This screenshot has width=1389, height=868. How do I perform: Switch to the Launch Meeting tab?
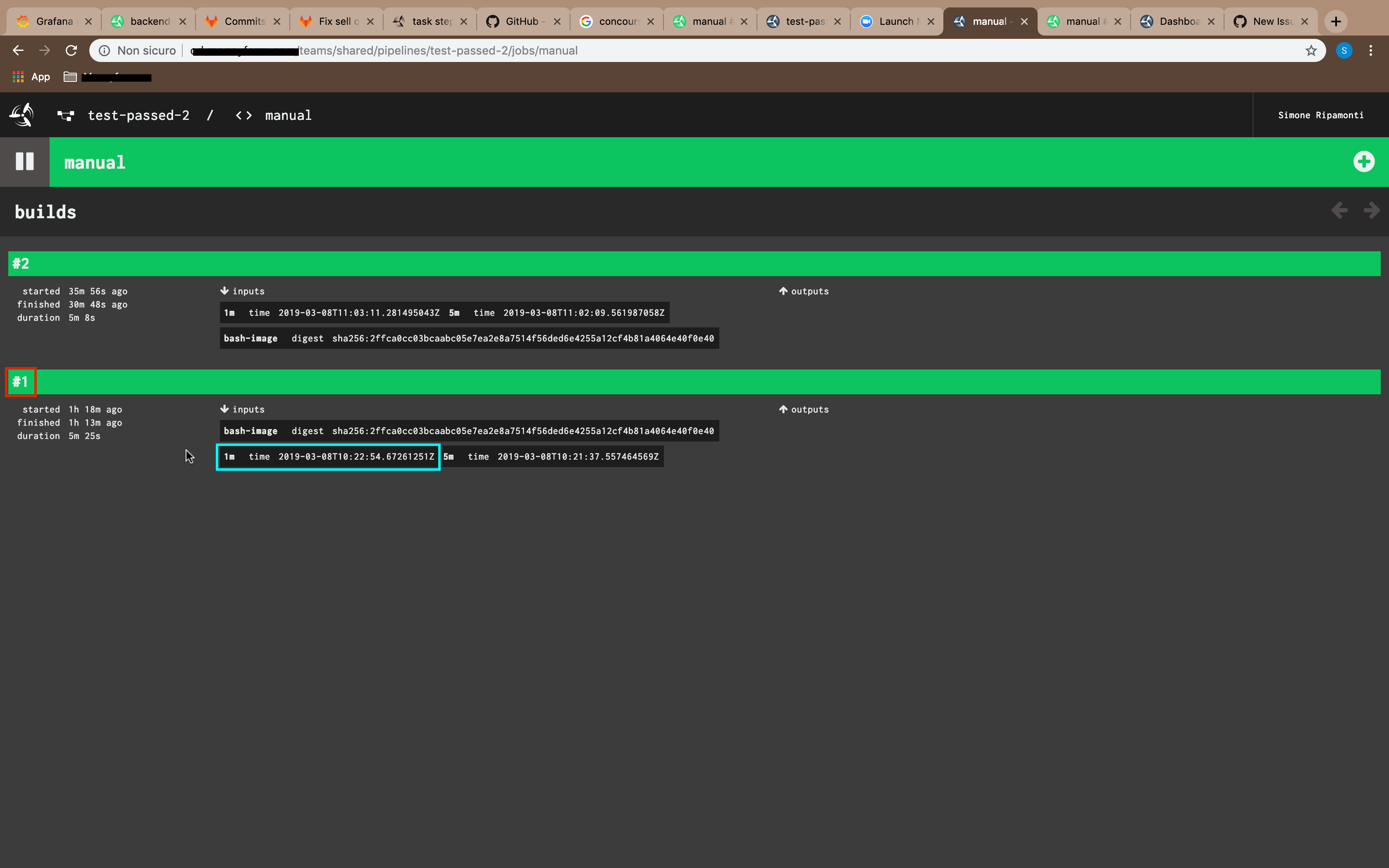[x=897, y=21]
